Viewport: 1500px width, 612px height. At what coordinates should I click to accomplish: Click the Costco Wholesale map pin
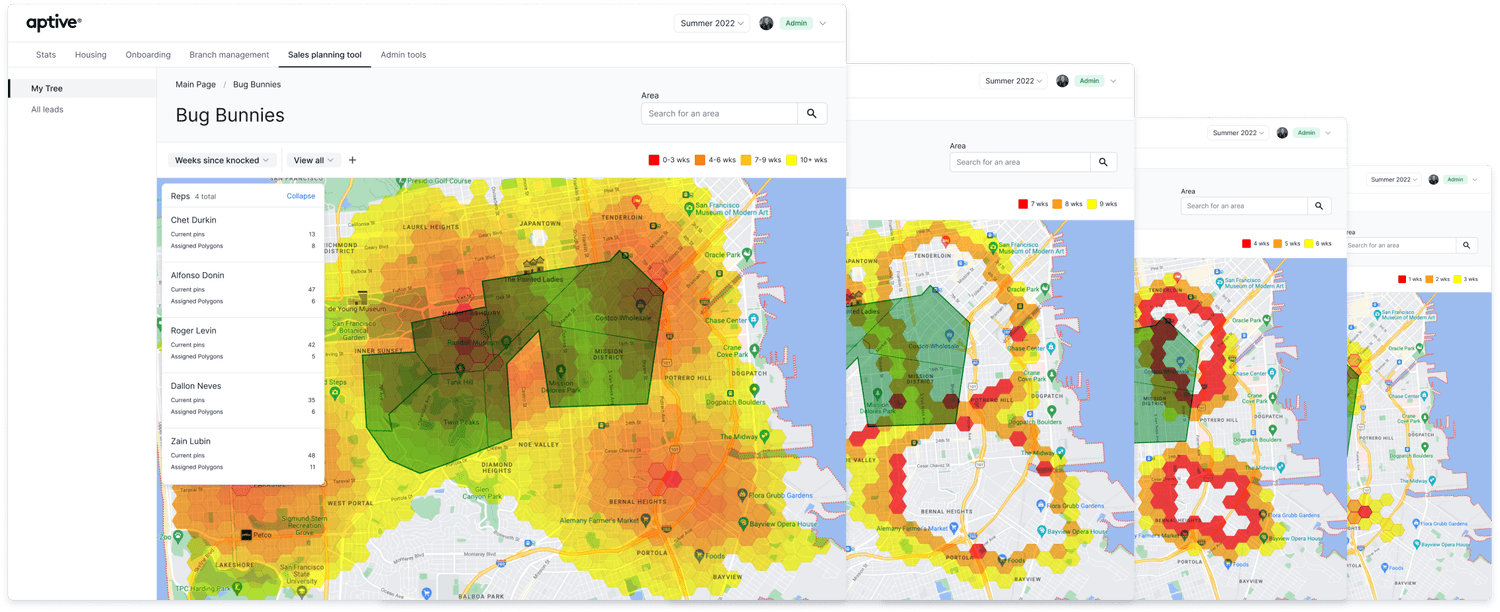[x=641, y=305]
